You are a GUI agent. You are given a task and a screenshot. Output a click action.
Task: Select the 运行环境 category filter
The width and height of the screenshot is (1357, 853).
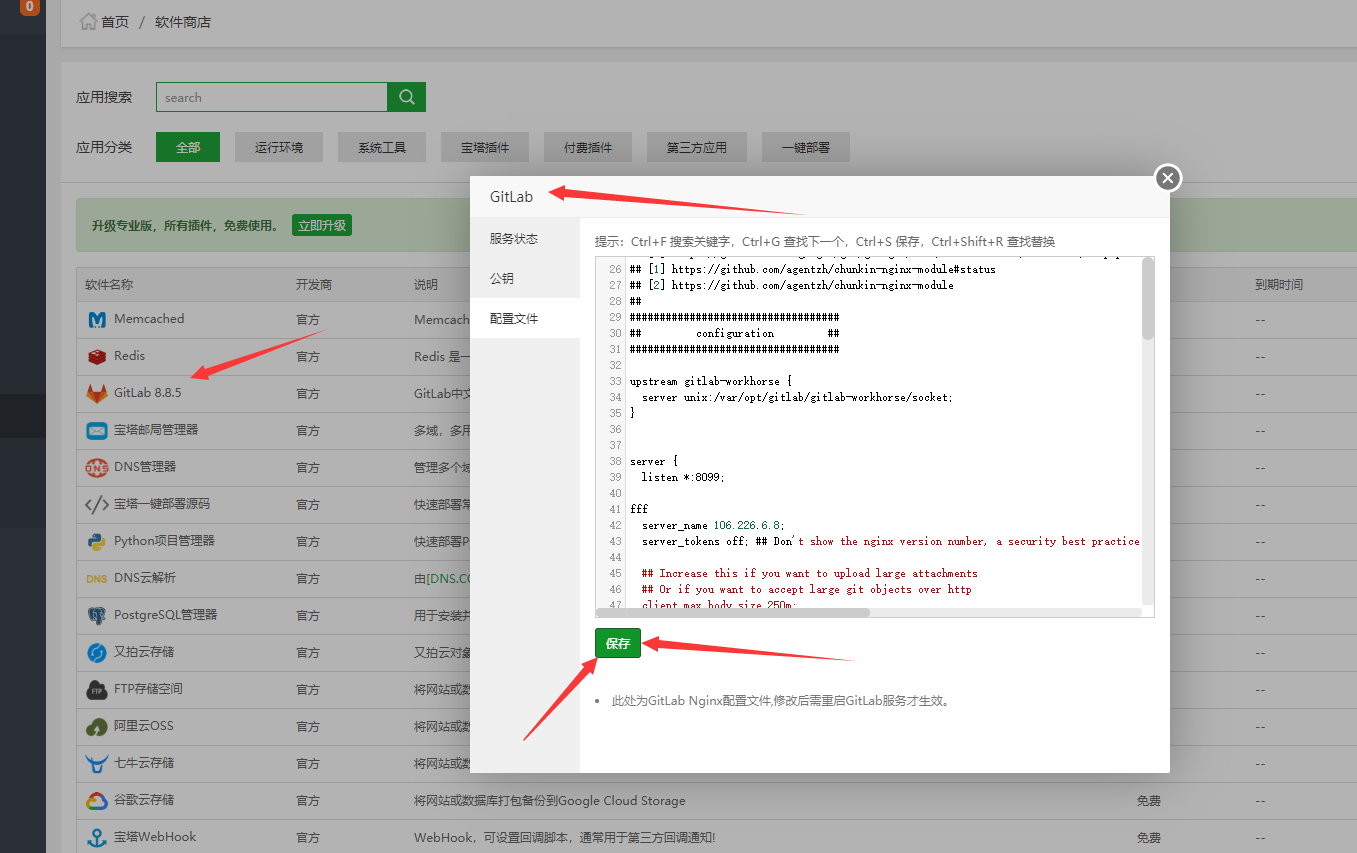(x=278, y=146)
